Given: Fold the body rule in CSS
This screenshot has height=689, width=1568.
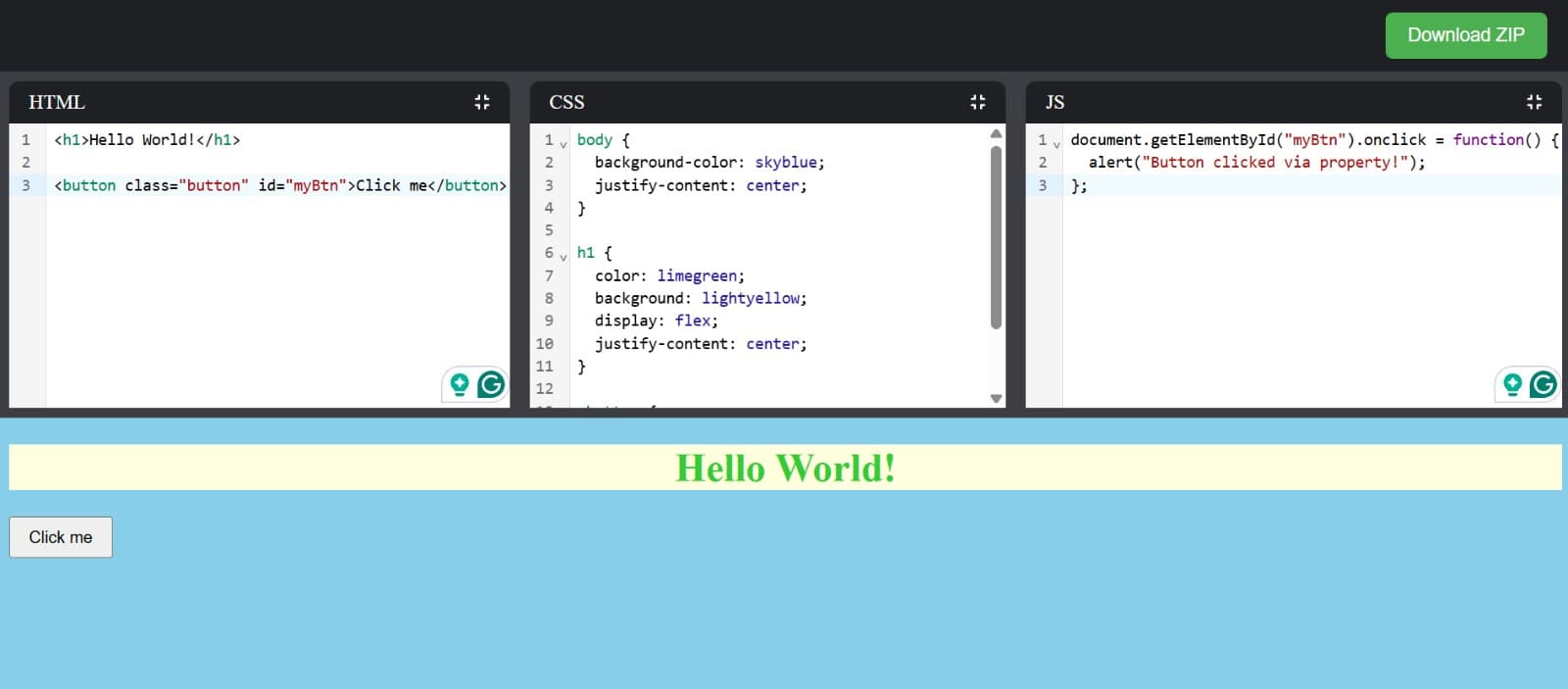Looking at the screenshot, I should [563, 143].
